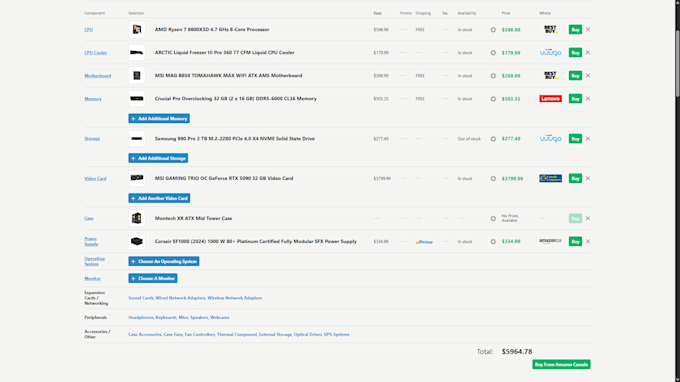
Task: Click Add Another Video Card button
Action: 159,198
